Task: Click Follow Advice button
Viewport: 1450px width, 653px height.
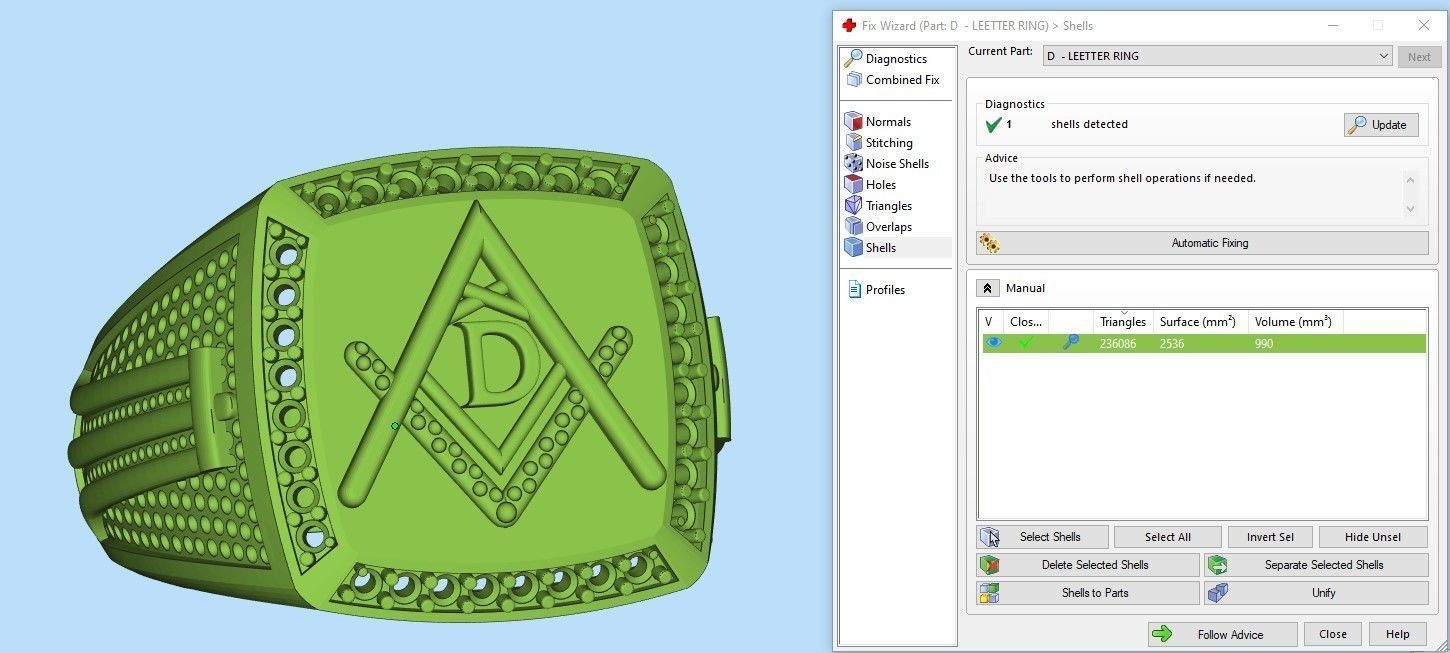Action: [1222, 634]
